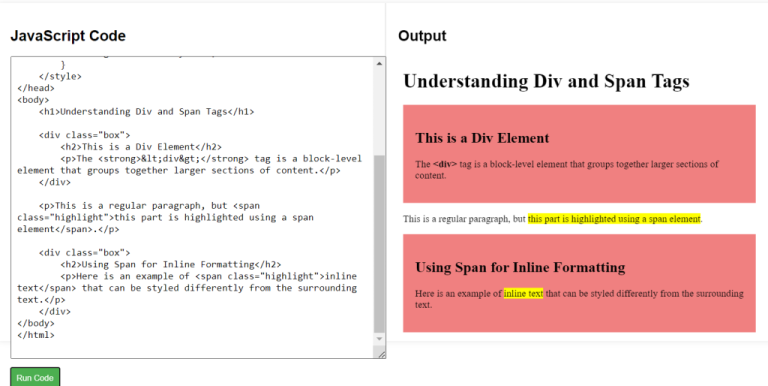Screen dimensions: 768x386
Task: Click the Using Span for Inline Formatting heading
Action: pyautogui.click(x=520, y=267)
